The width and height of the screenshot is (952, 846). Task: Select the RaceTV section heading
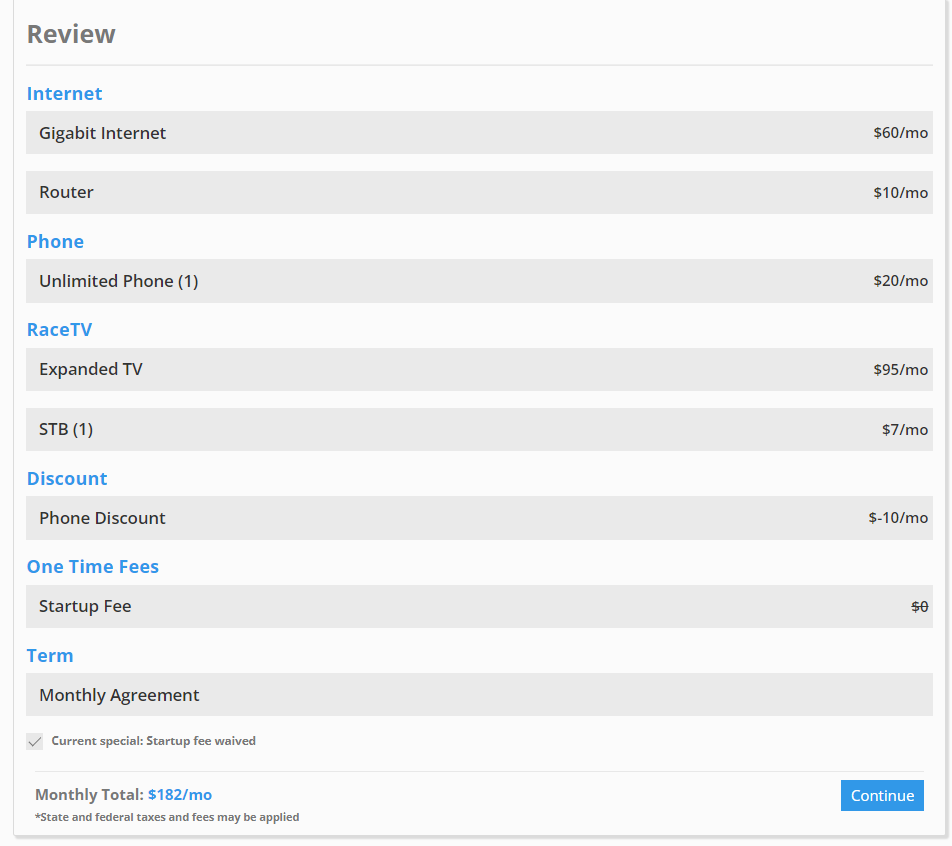pyautogui.click(x=59, y=330)
